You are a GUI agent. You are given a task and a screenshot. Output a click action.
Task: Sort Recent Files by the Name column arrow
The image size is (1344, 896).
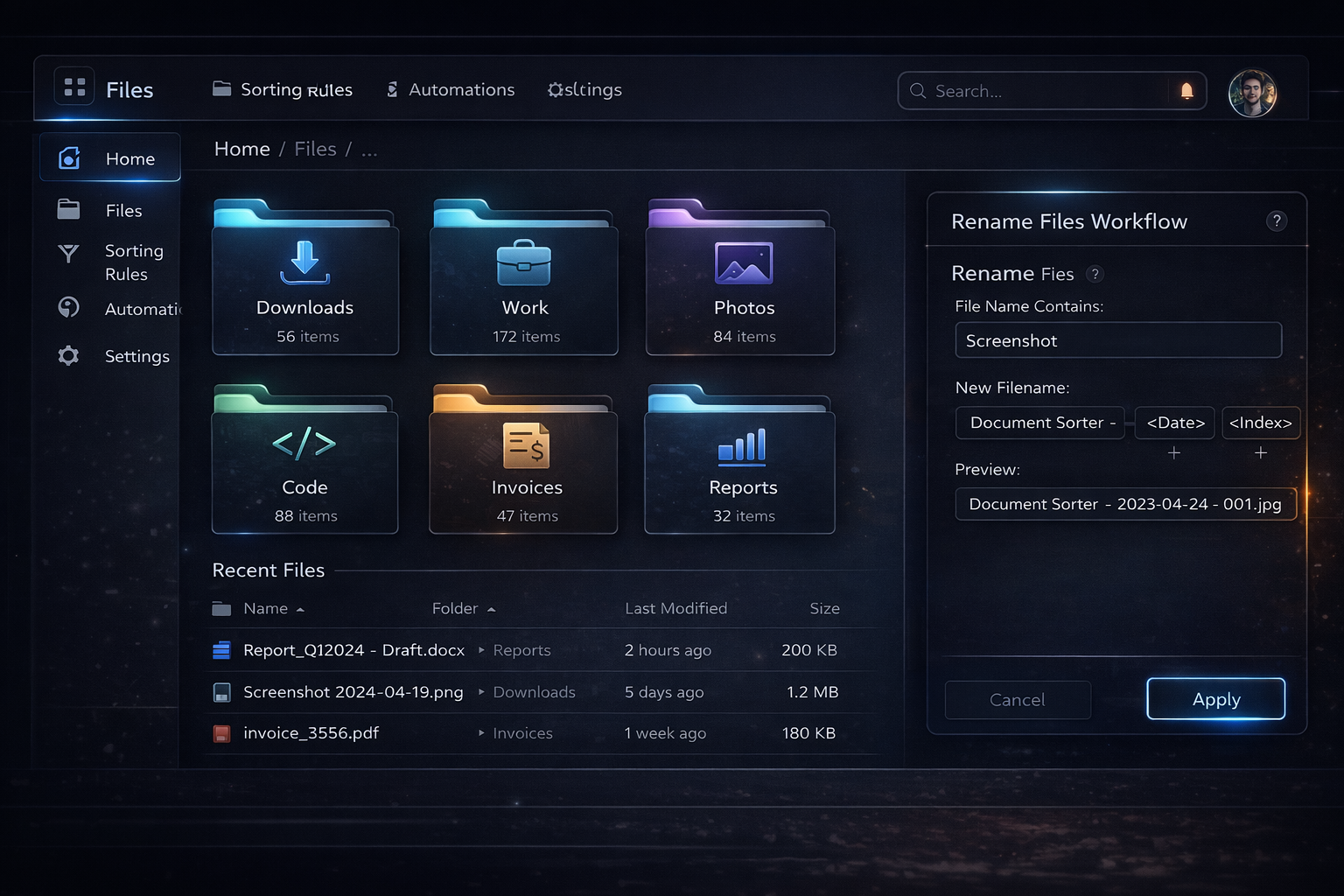[x=298, y=608]
